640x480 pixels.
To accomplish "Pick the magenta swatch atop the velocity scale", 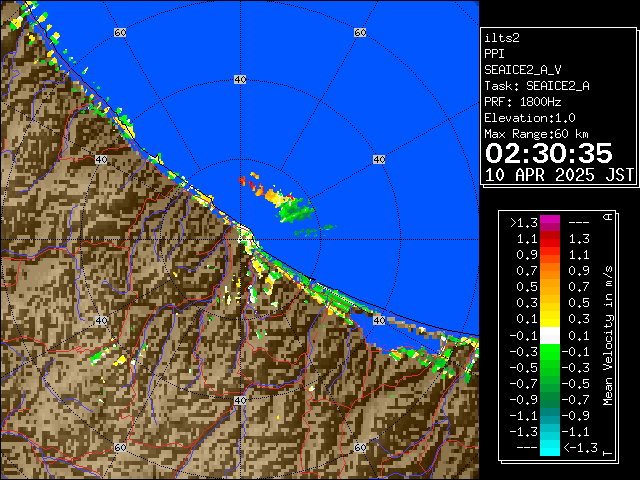I will pyautogui.click(x=550, y=223).
